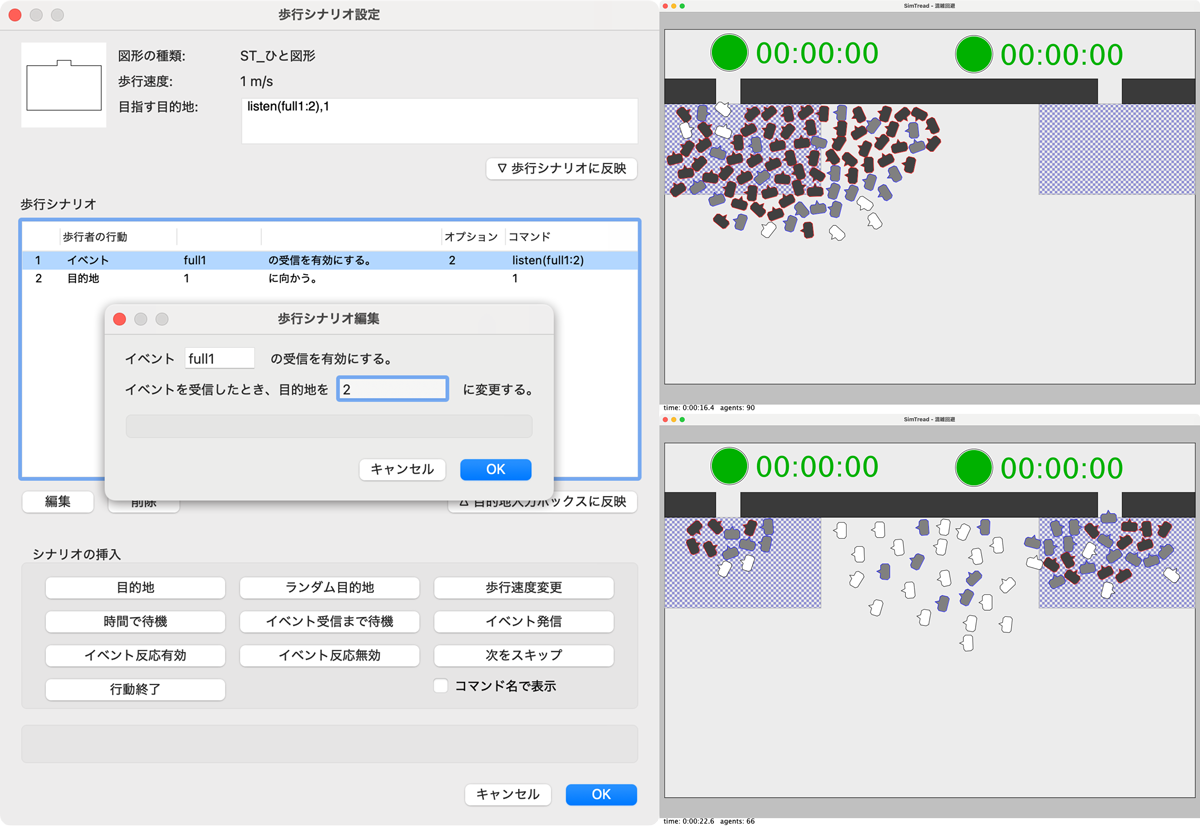Screen dimensions: 1200x826
Task: Select the イベント full1 scenario row
Action: (329, 260)
